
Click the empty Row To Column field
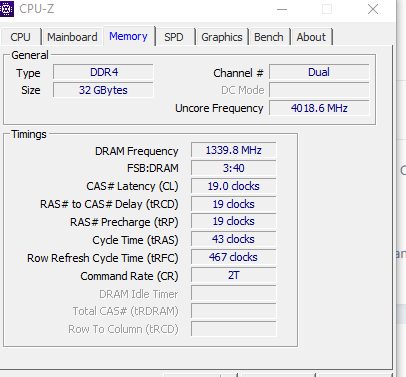click(234, 329)
